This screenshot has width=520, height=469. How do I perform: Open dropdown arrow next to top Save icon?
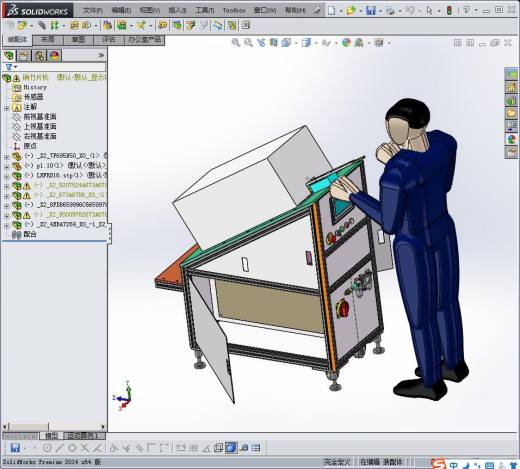coord(380,11)
